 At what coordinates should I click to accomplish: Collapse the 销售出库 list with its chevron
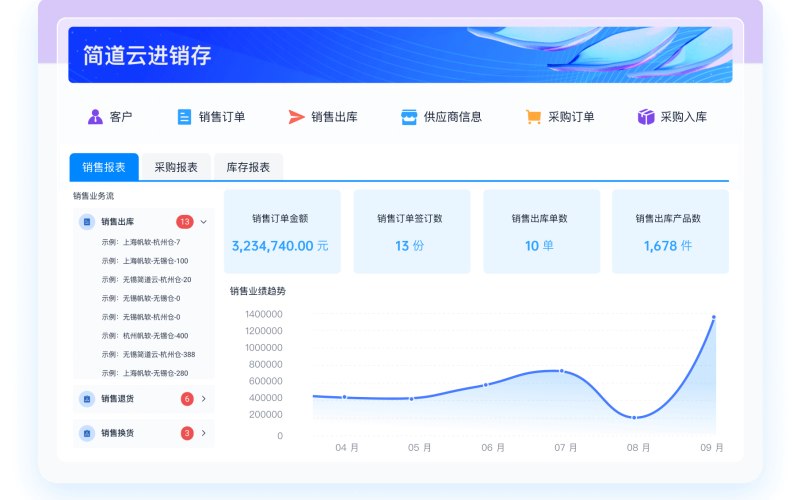tap(204, 222)
